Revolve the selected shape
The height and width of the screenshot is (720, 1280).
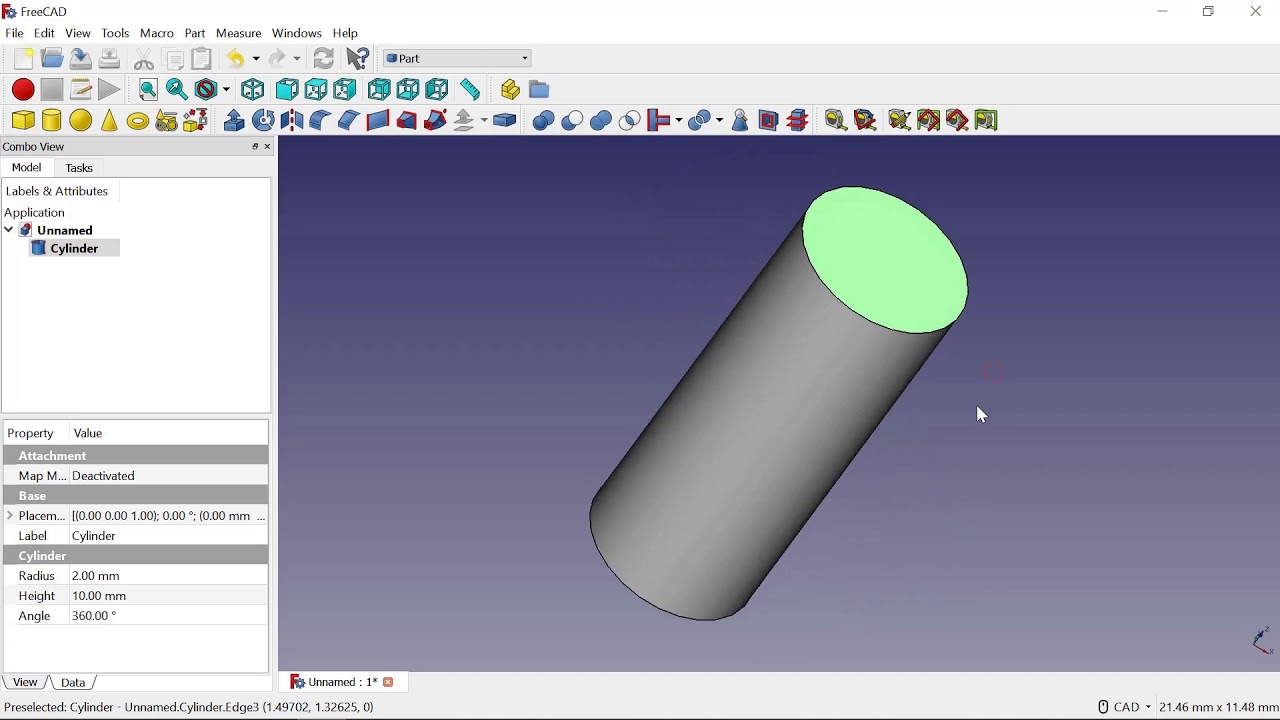(x=264, y=121)
